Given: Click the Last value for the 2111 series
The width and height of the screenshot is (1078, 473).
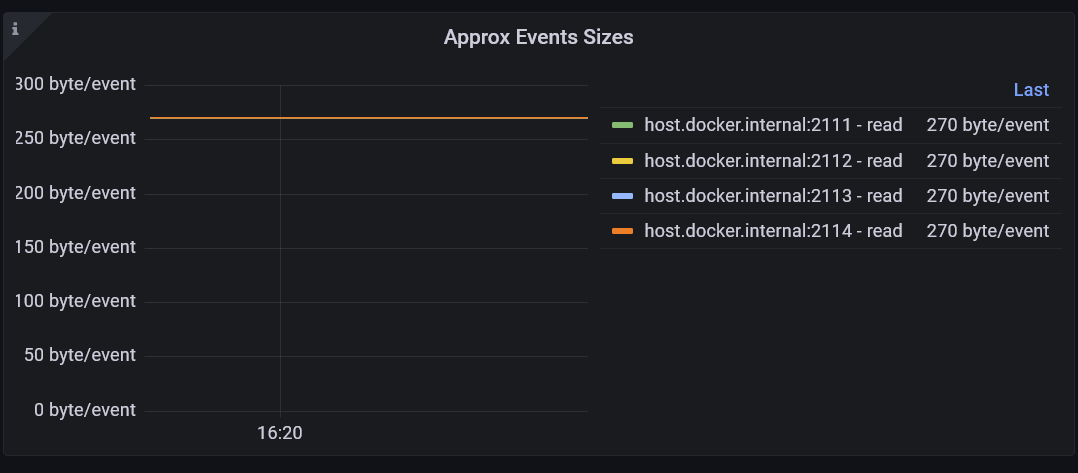Looking at the screenshot, I should [x=987, y=126].
